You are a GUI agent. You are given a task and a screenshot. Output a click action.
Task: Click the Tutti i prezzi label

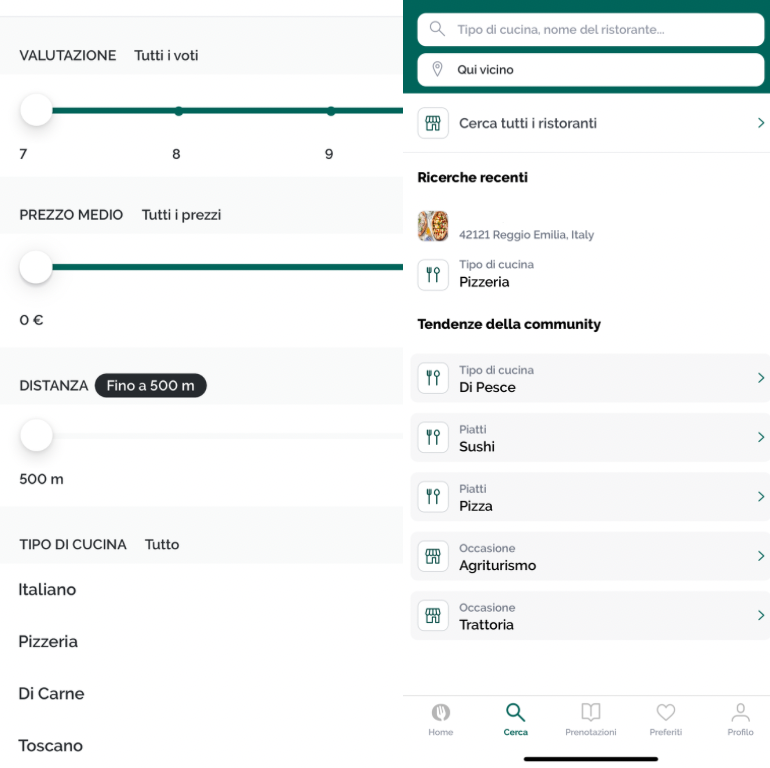181,215
